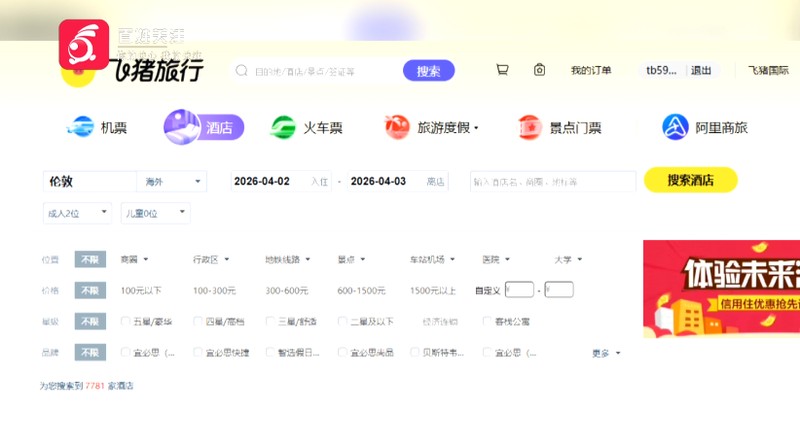800x443 pixels.
Task: Tick the 智选假日 brand checkbox
Action: 270,352
